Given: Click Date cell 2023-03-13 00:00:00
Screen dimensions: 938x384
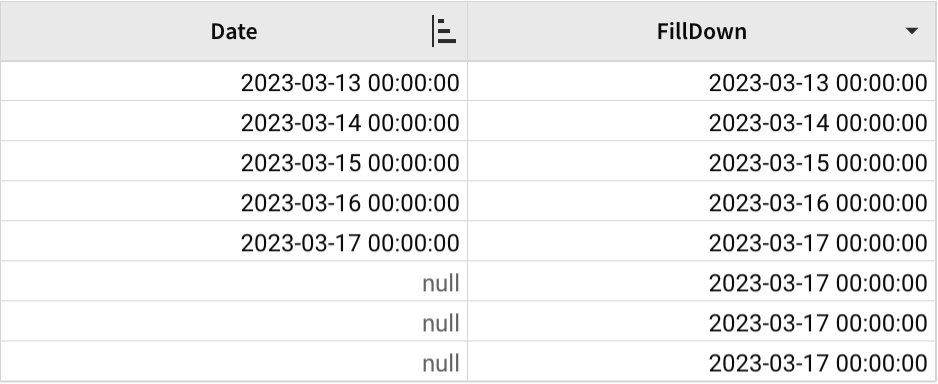Looking at the screenshot, I should [x=234, y=81].
